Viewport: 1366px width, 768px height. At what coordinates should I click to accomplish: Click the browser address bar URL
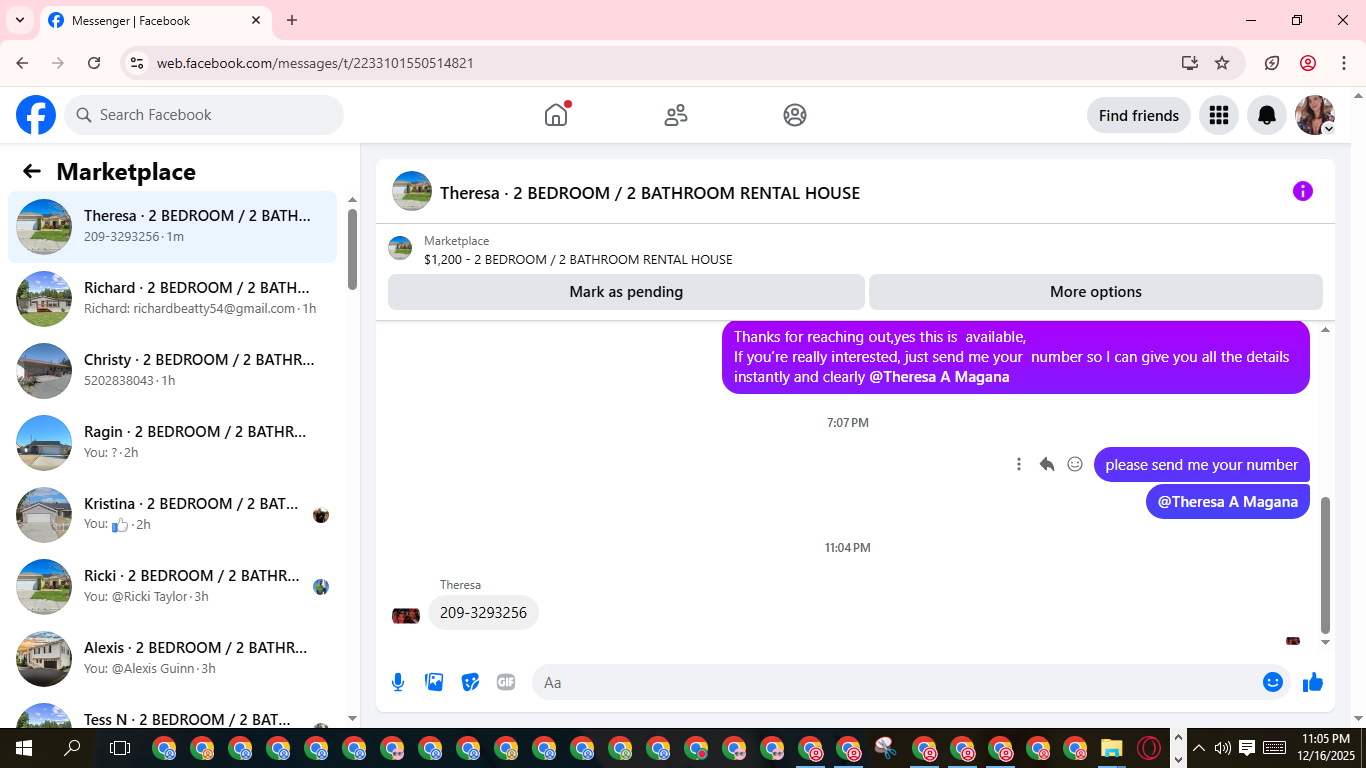[315, 63]
